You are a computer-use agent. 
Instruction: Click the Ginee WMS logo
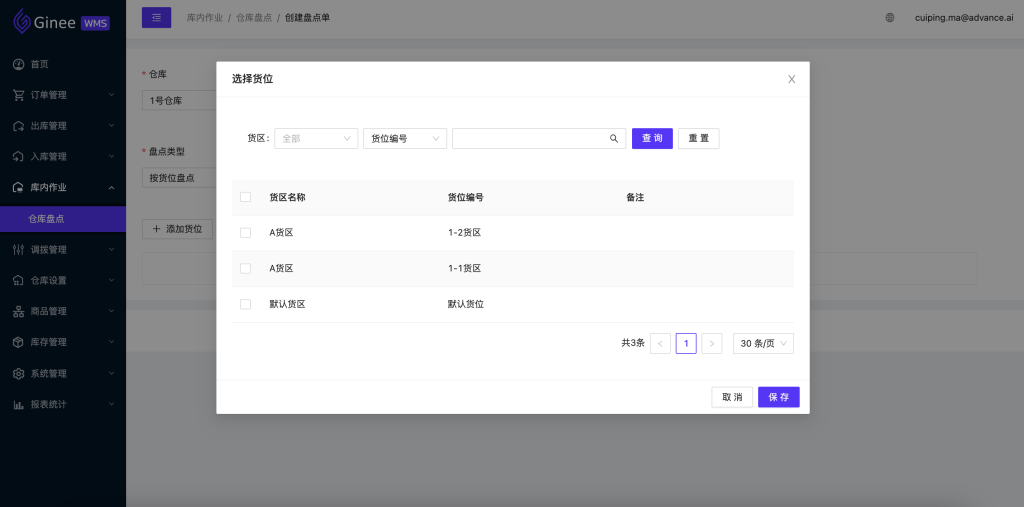point(61,22)
